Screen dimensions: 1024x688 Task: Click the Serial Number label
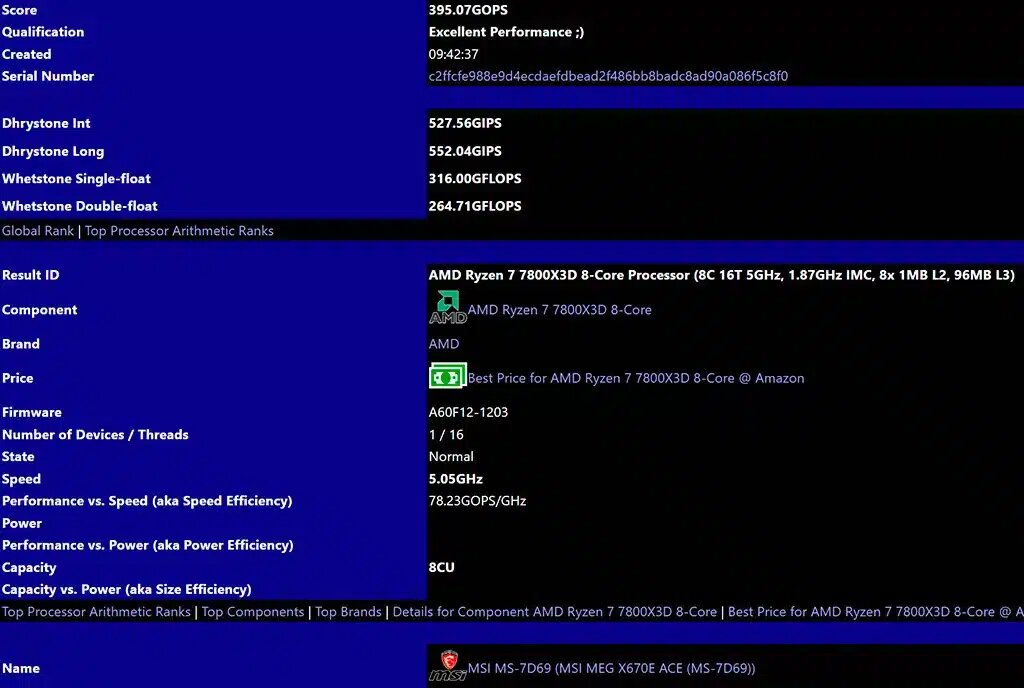[48, 76]
